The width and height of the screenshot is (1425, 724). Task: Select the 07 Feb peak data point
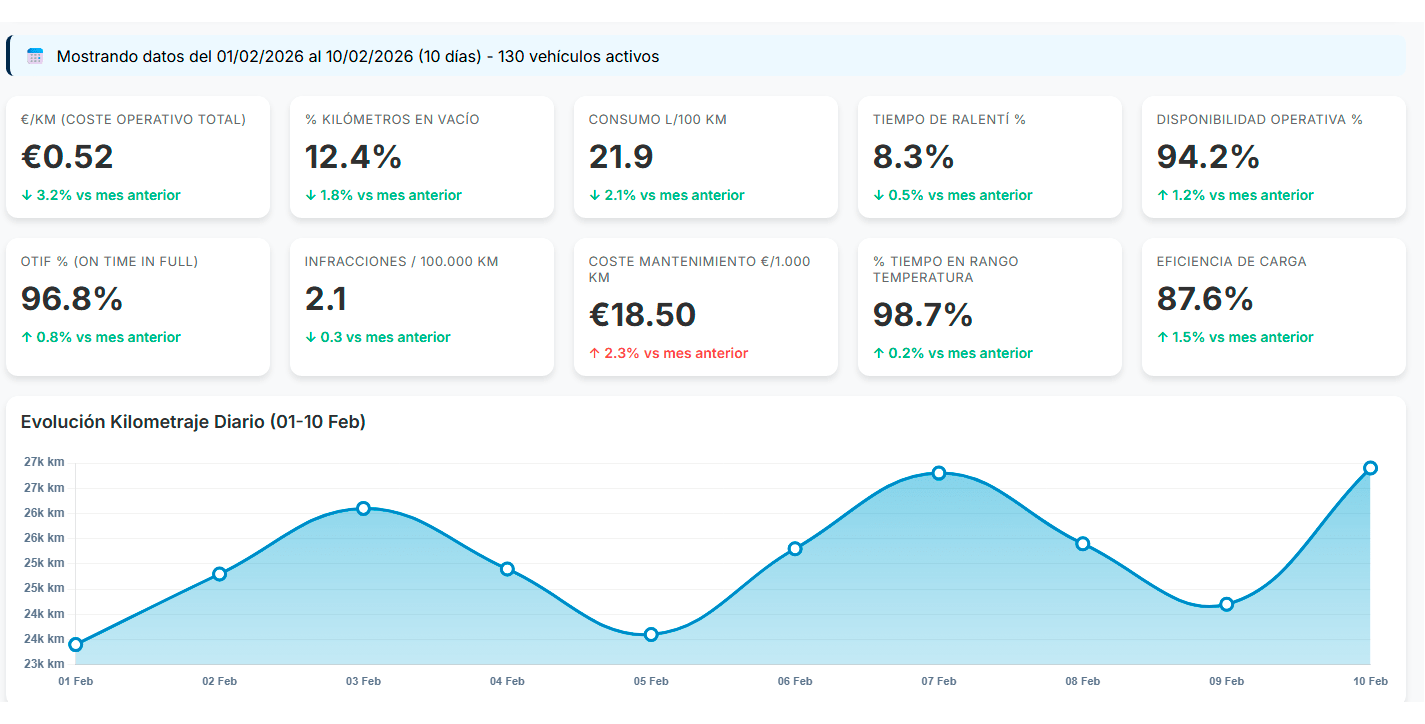click(x=939, y=473)
